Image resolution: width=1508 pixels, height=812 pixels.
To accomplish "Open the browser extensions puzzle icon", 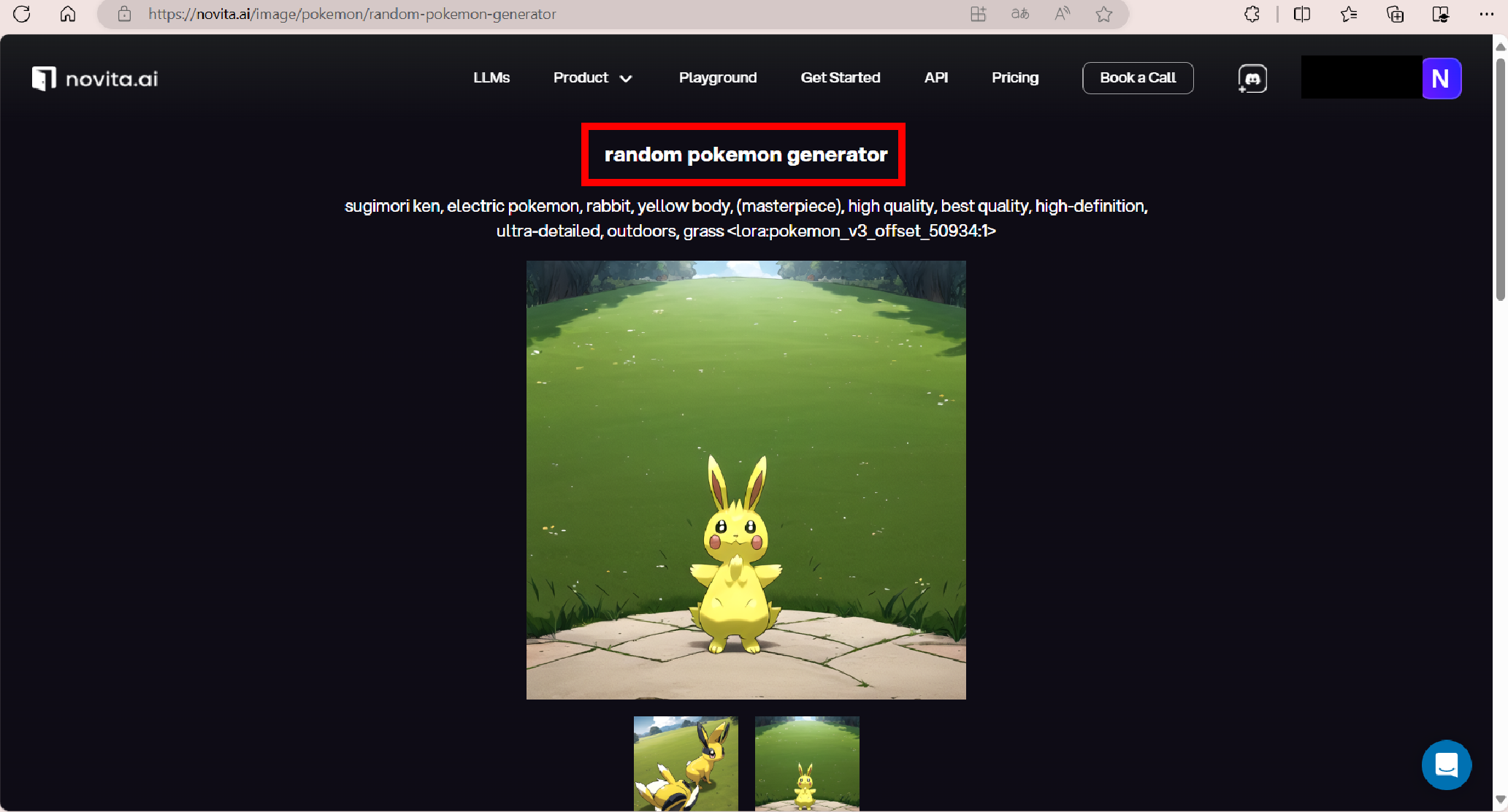I will 1252,14.
